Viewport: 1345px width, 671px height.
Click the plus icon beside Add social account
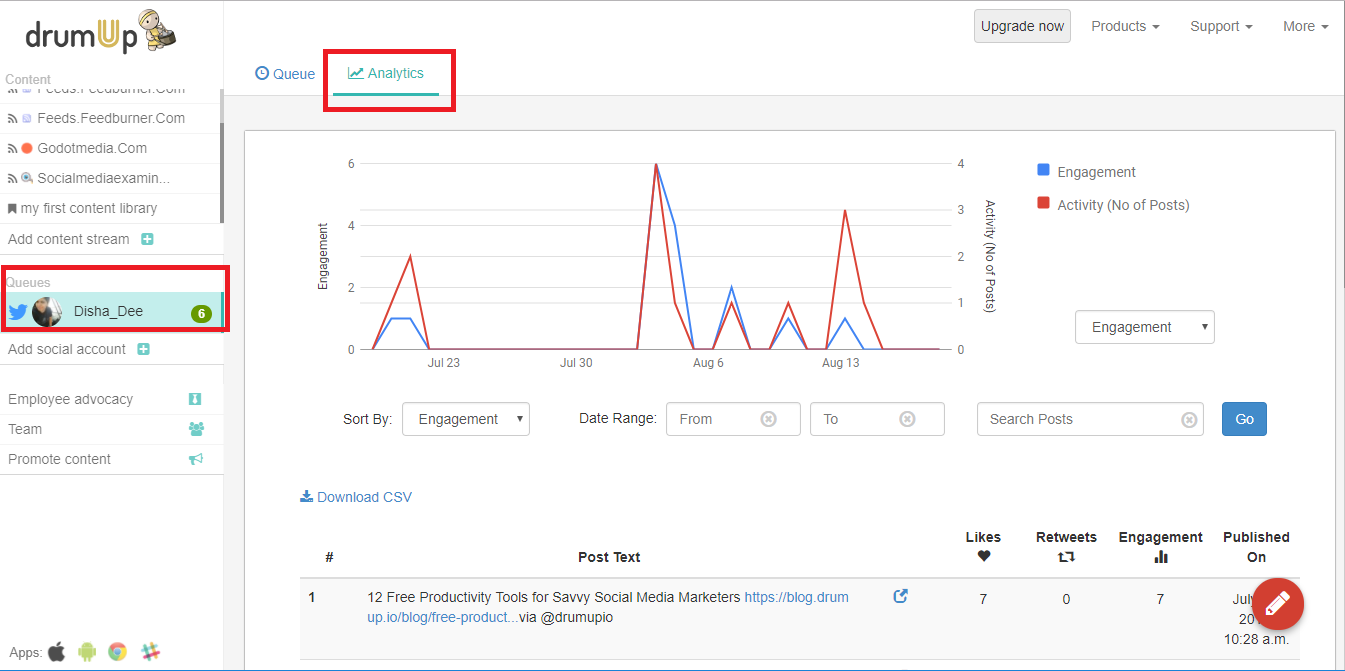(143, 349)
